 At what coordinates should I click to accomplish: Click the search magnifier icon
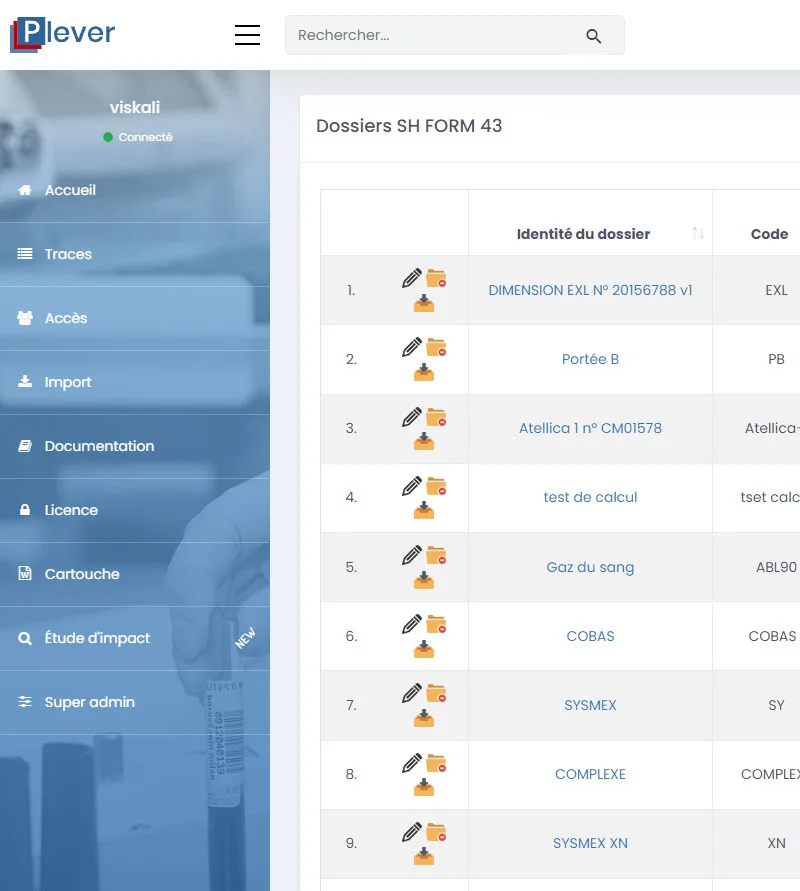click(593, 36)
